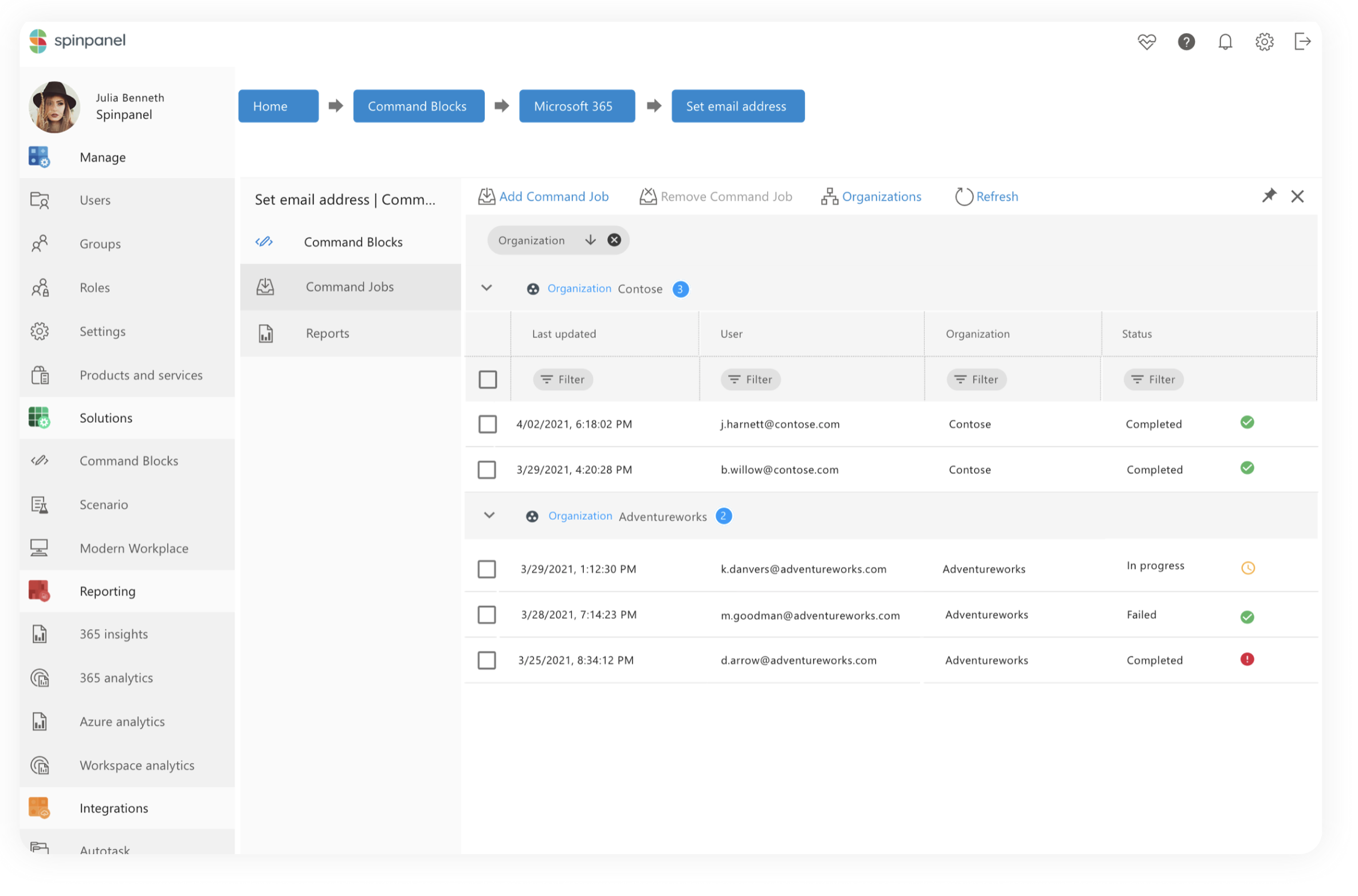Click the Set email address breadcrumb
Image resolution: width=1358 pixels, height=896 pixels.
pos(737,106)
